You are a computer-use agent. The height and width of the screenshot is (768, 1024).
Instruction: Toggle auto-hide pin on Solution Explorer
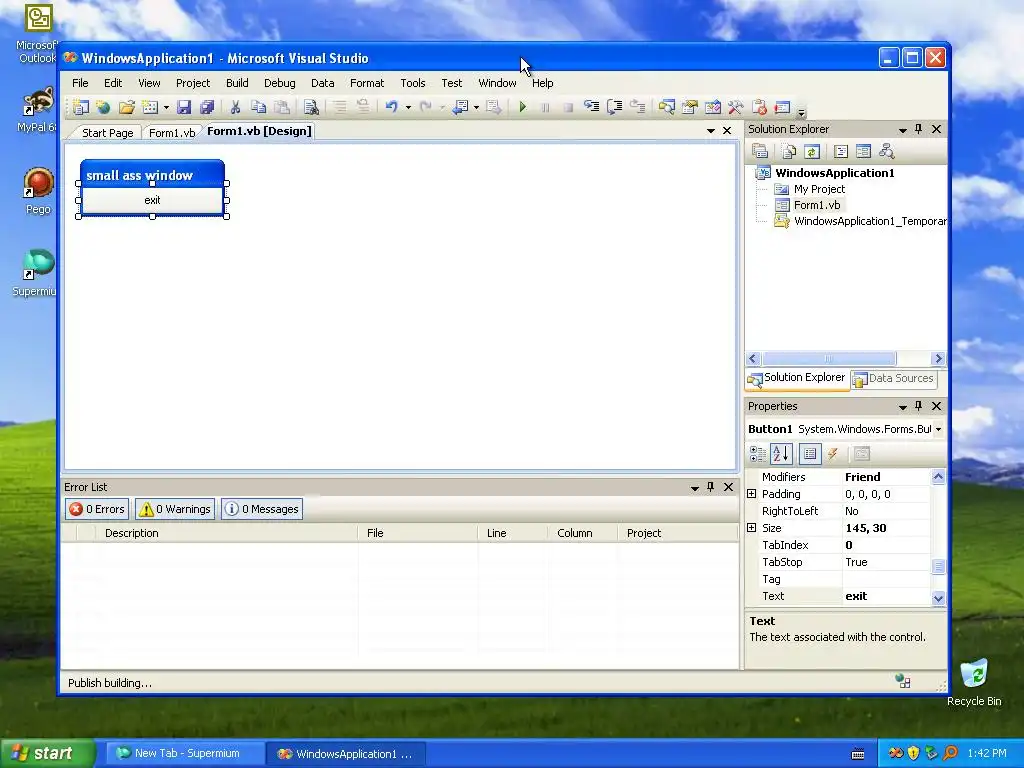(x=919, y=129)
